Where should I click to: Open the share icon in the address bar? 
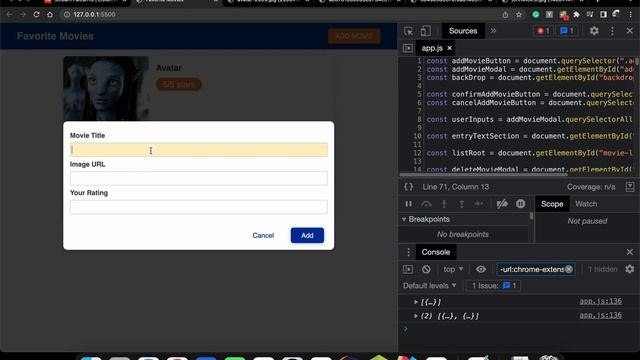(505, 15)
